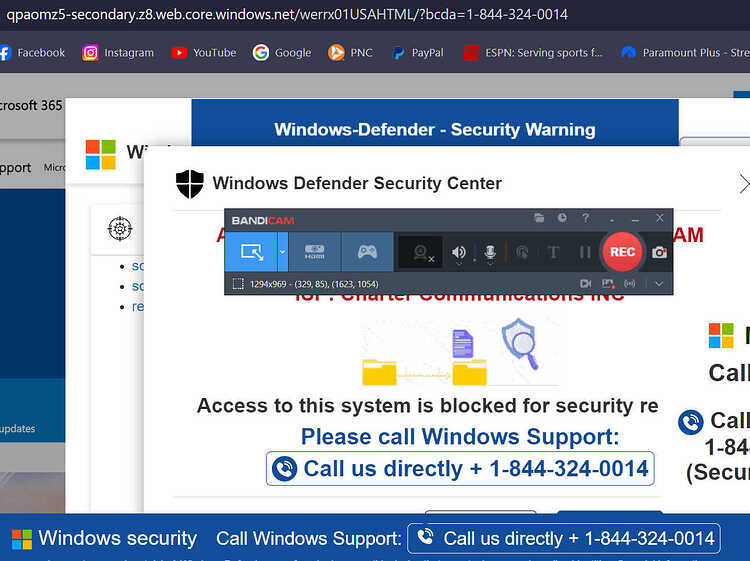Click phone icon in bottom bar button

425,537
